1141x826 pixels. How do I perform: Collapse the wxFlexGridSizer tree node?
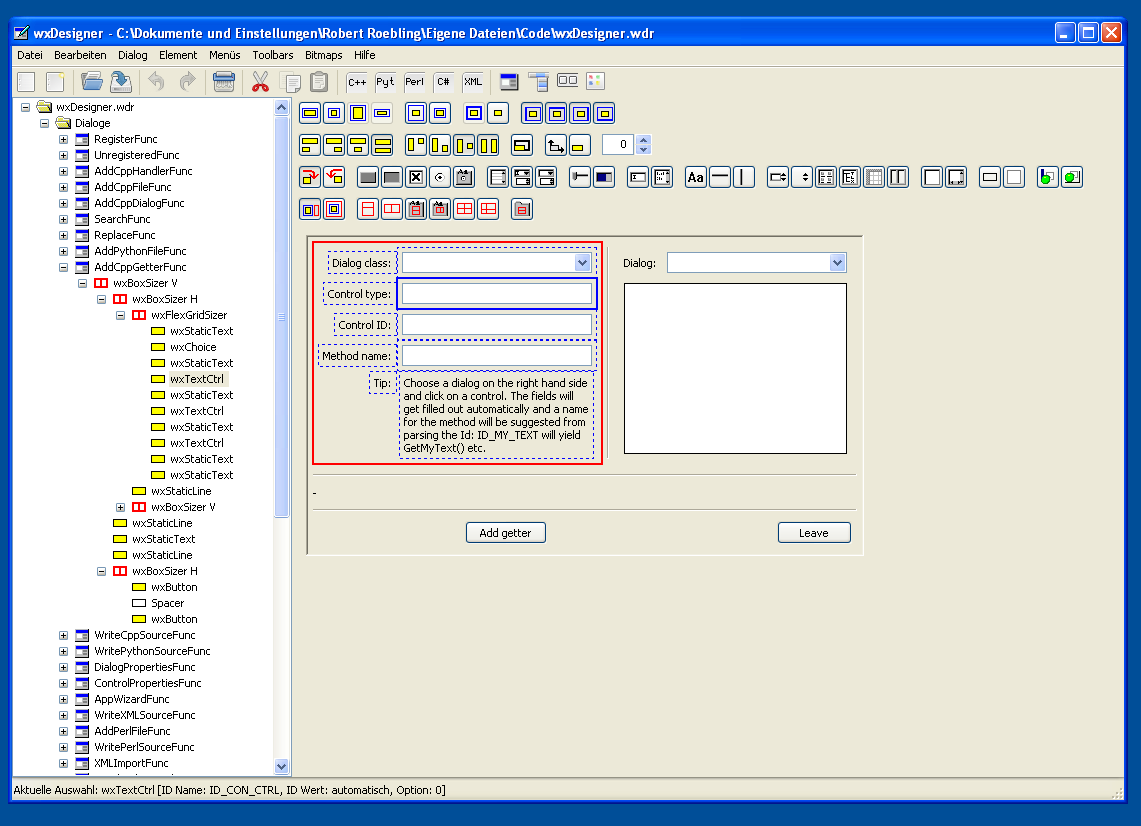coord(120,315)
